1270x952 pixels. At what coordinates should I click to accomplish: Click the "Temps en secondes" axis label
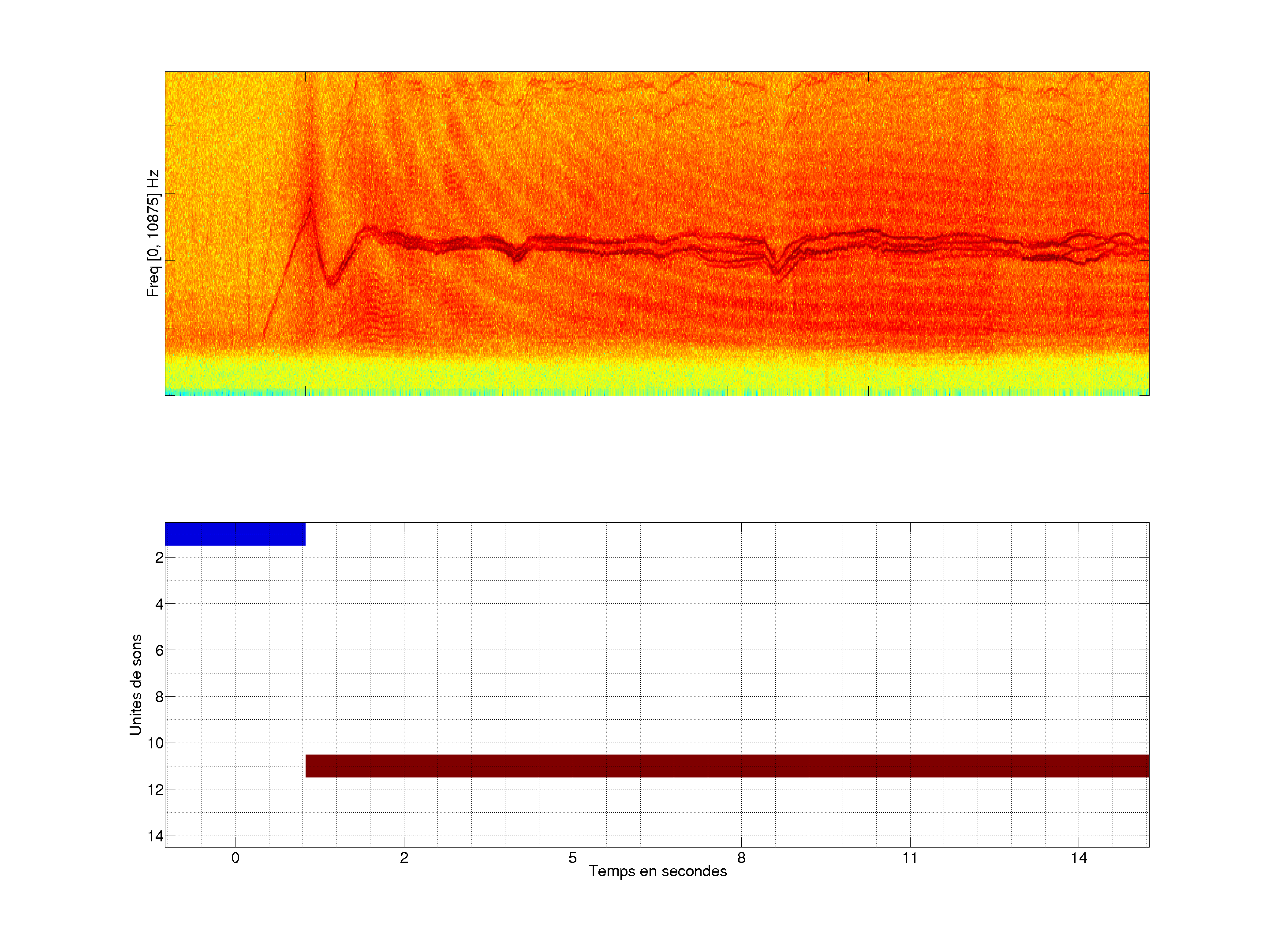tap(657, 871)
